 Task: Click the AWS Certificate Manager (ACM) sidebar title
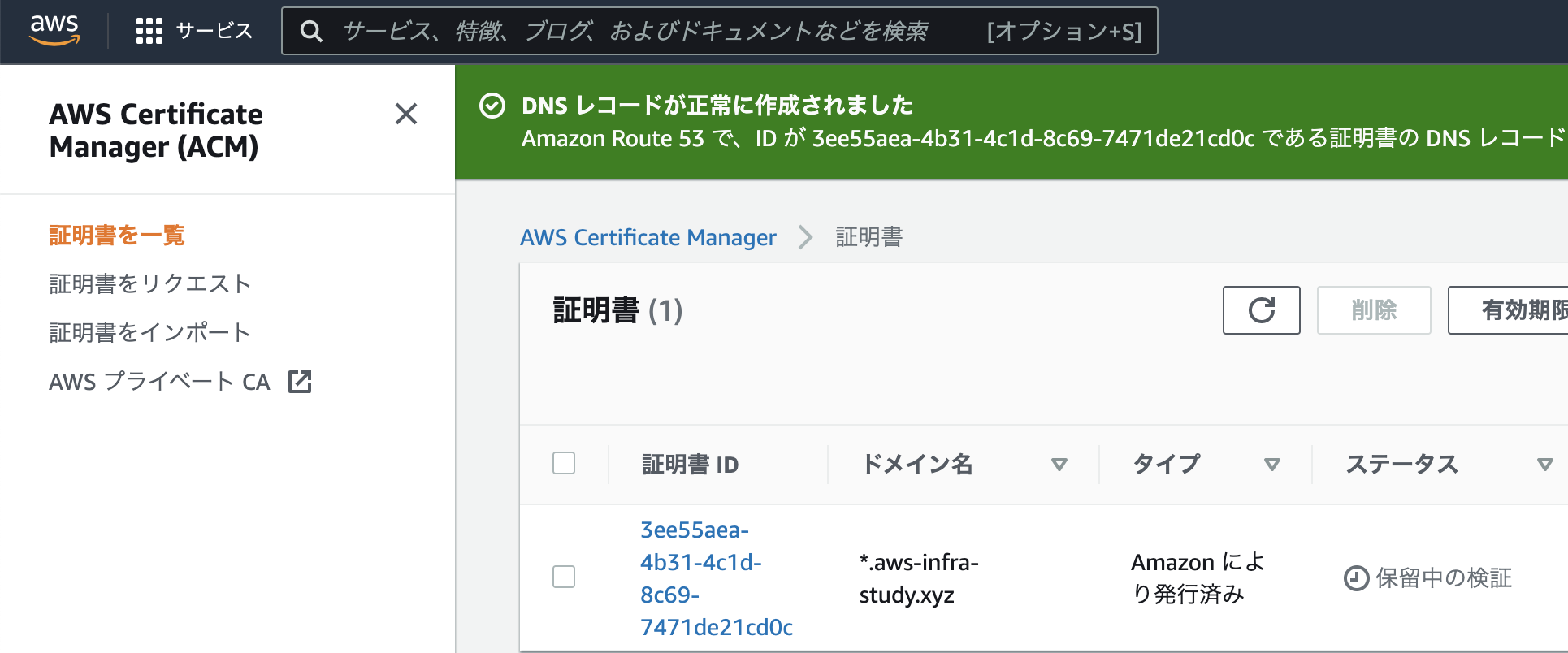click(x=156, y=130)
